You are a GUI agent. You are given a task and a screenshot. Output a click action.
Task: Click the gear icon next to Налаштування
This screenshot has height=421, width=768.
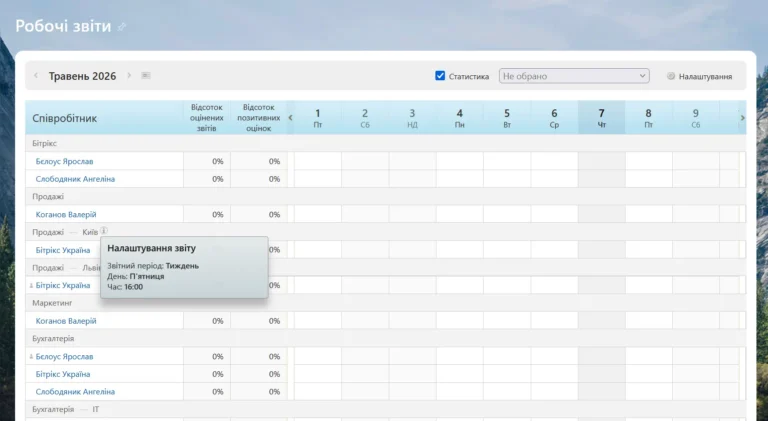(x=671, y=76)
